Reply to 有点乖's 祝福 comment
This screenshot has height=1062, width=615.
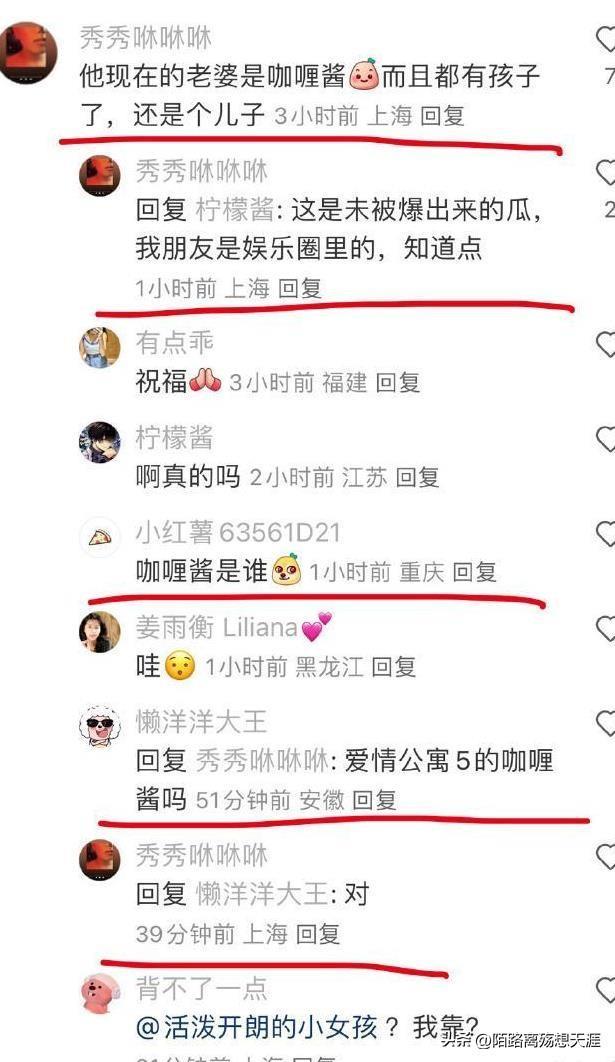pyautogui.click(x=398, y=383)
